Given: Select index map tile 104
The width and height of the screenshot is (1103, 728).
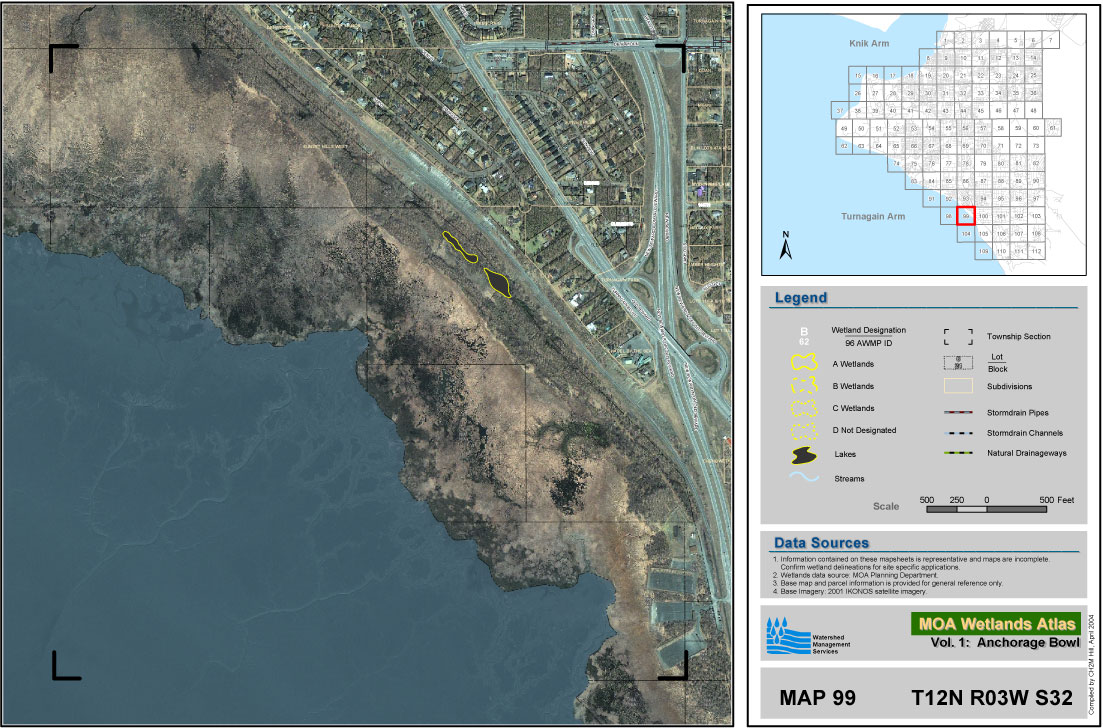Looking at the screenshot, I should click(x=966, y=233).
